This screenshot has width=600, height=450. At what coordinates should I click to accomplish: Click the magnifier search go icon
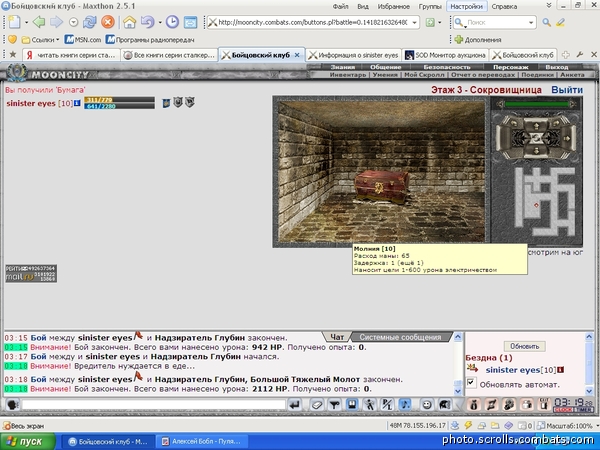546,22
